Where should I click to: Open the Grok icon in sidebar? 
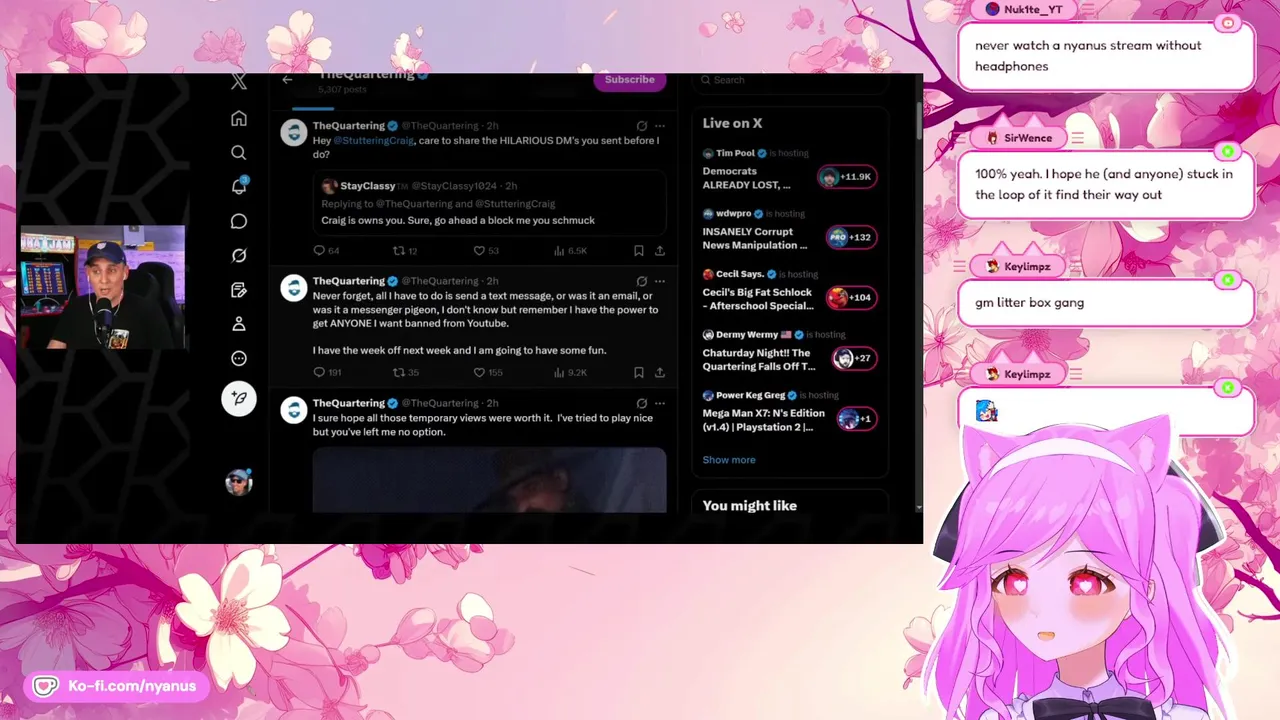click(239, 255)
